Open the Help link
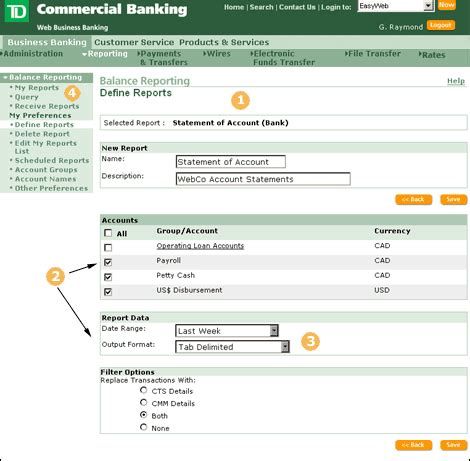The height and width of the screenshot is (461, 470). [456, 81]
